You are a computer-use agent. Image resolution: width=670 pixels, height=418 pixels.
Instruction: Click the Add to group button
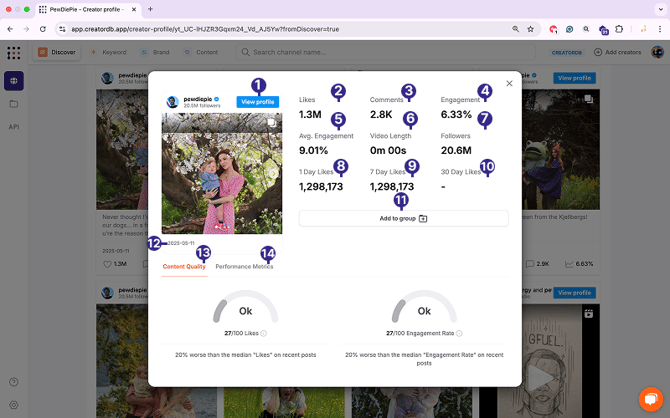(403, 218)
